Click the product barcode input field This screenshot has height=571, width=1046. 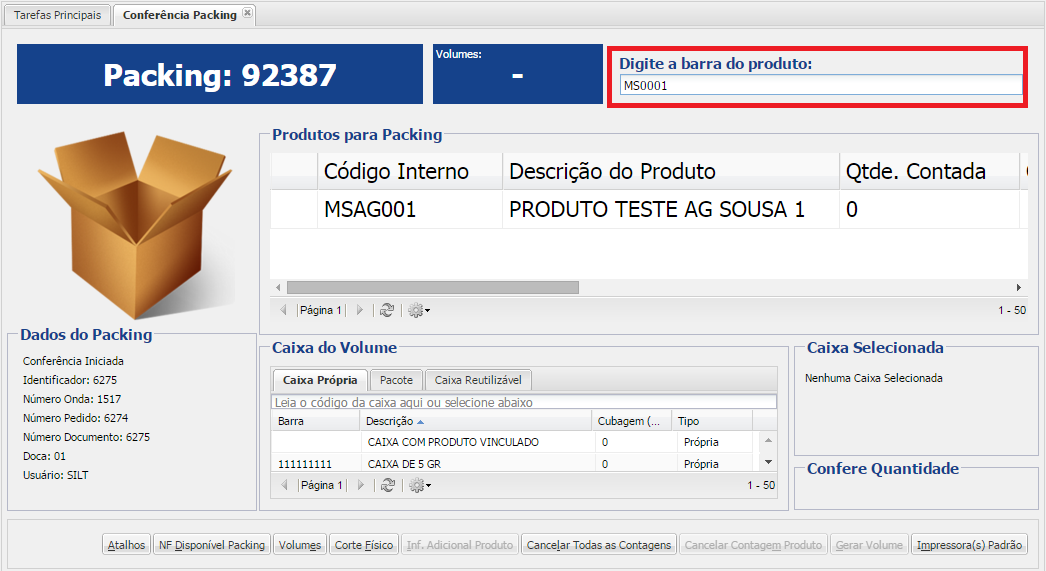821,85
